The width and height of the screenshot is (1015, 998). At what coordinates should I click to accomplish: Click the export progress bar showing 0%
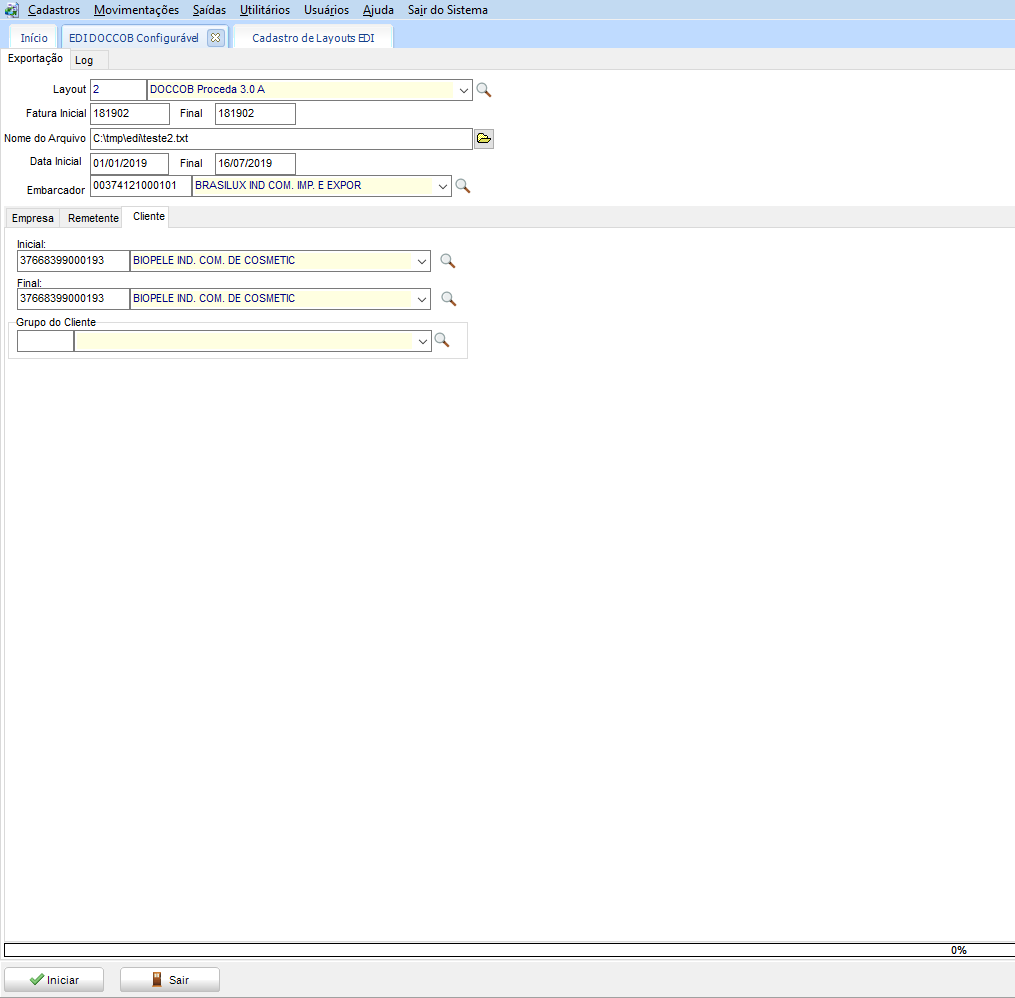click(x=509, y=950)
